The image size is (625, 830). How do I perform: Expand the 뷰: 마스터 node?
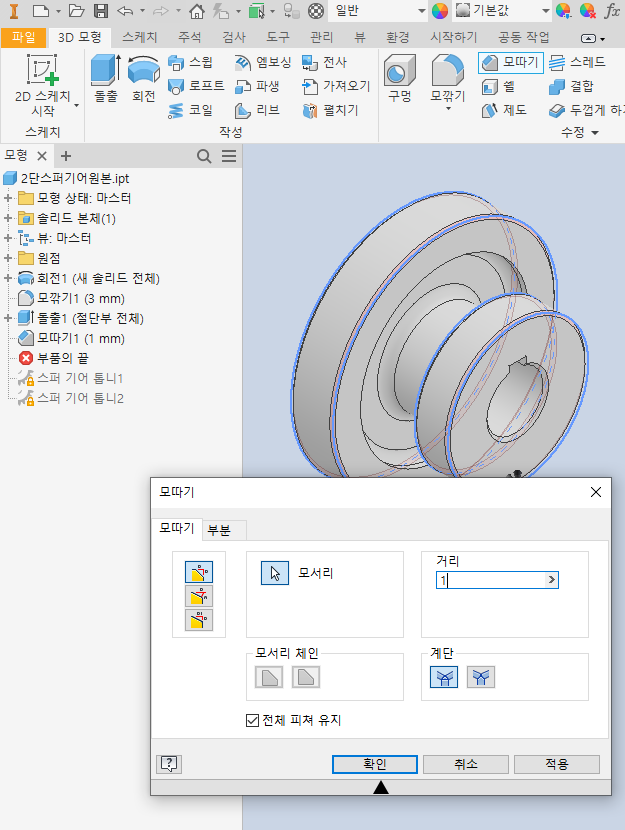click(x=7, y=238)
